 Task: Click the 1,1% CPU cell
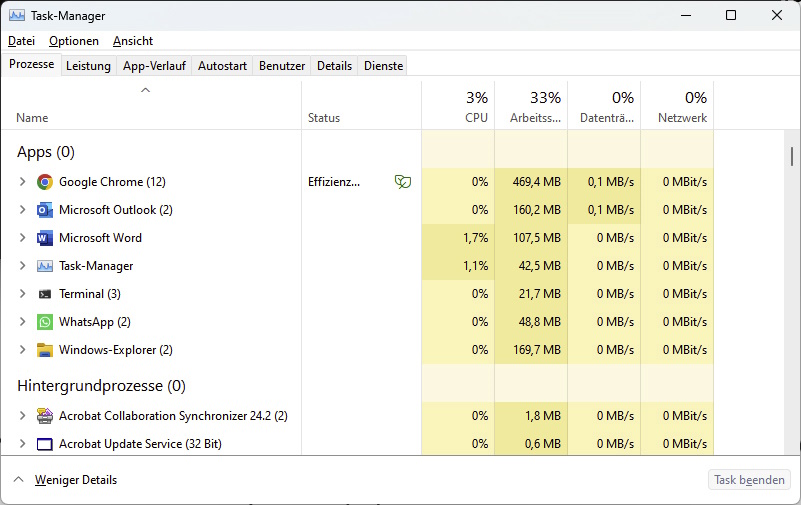coord(458,266)
